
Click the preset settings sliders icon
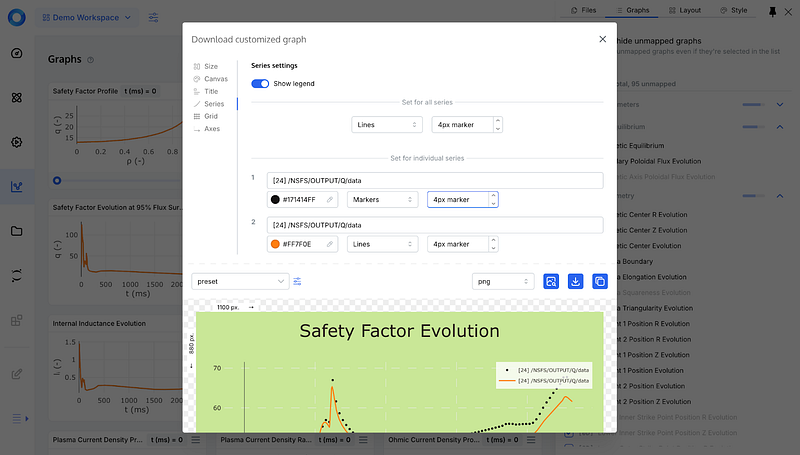tap(297, 282)
